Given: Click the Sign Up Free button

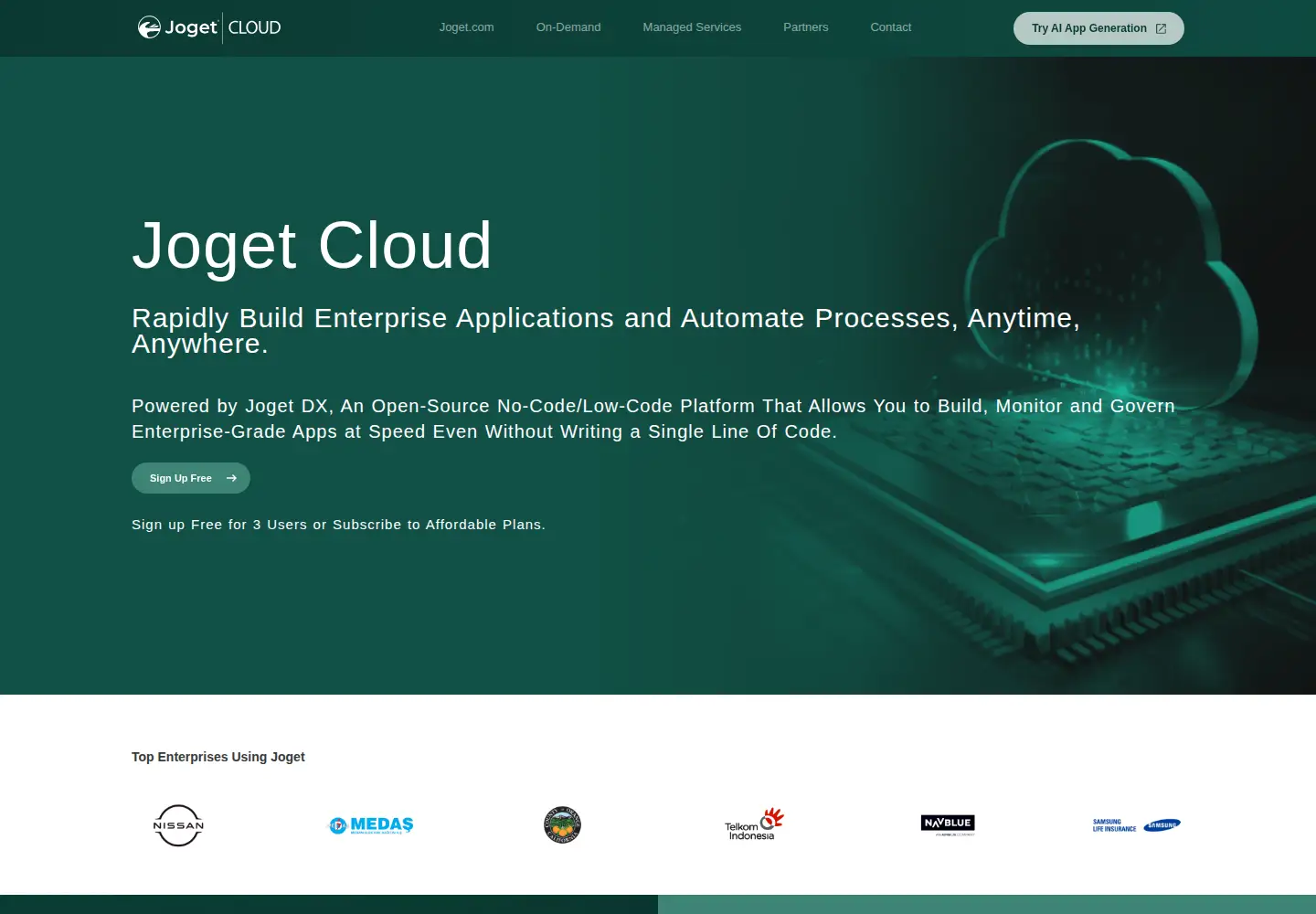Looking at the screenshot, I should pos(191,478).
